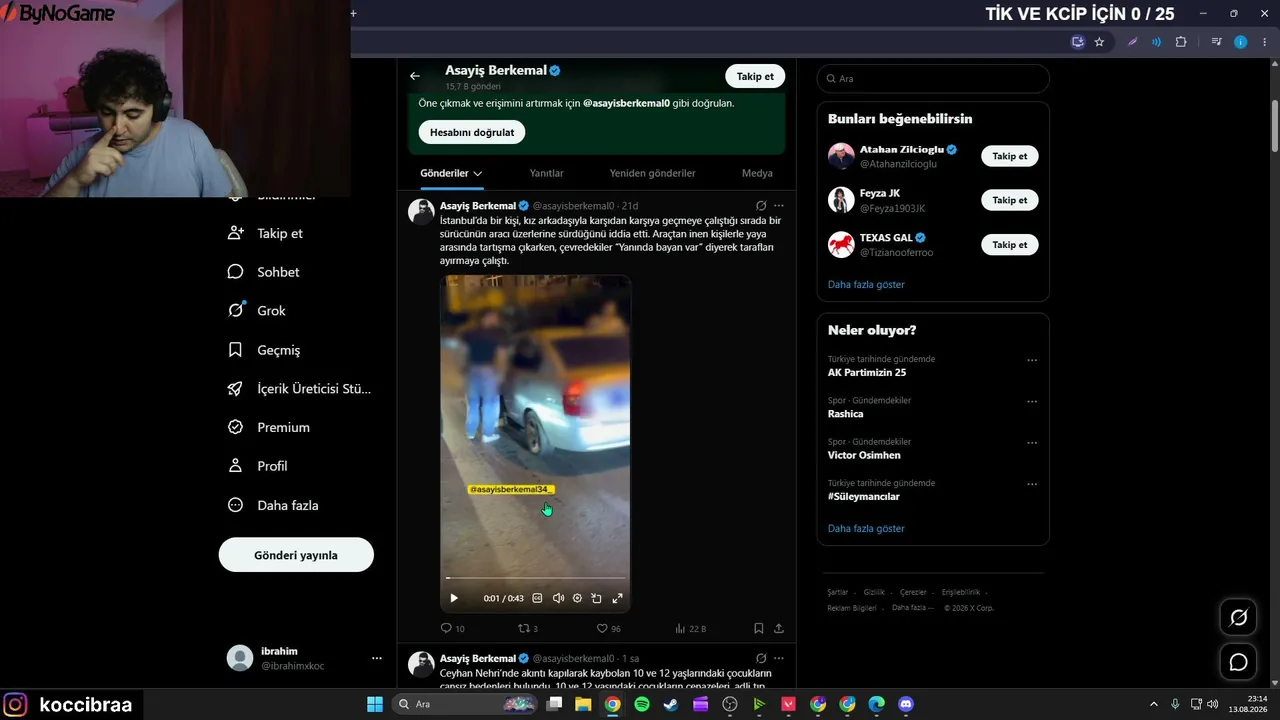Bookmark this page with the star icon

[x=1099, y=42]
